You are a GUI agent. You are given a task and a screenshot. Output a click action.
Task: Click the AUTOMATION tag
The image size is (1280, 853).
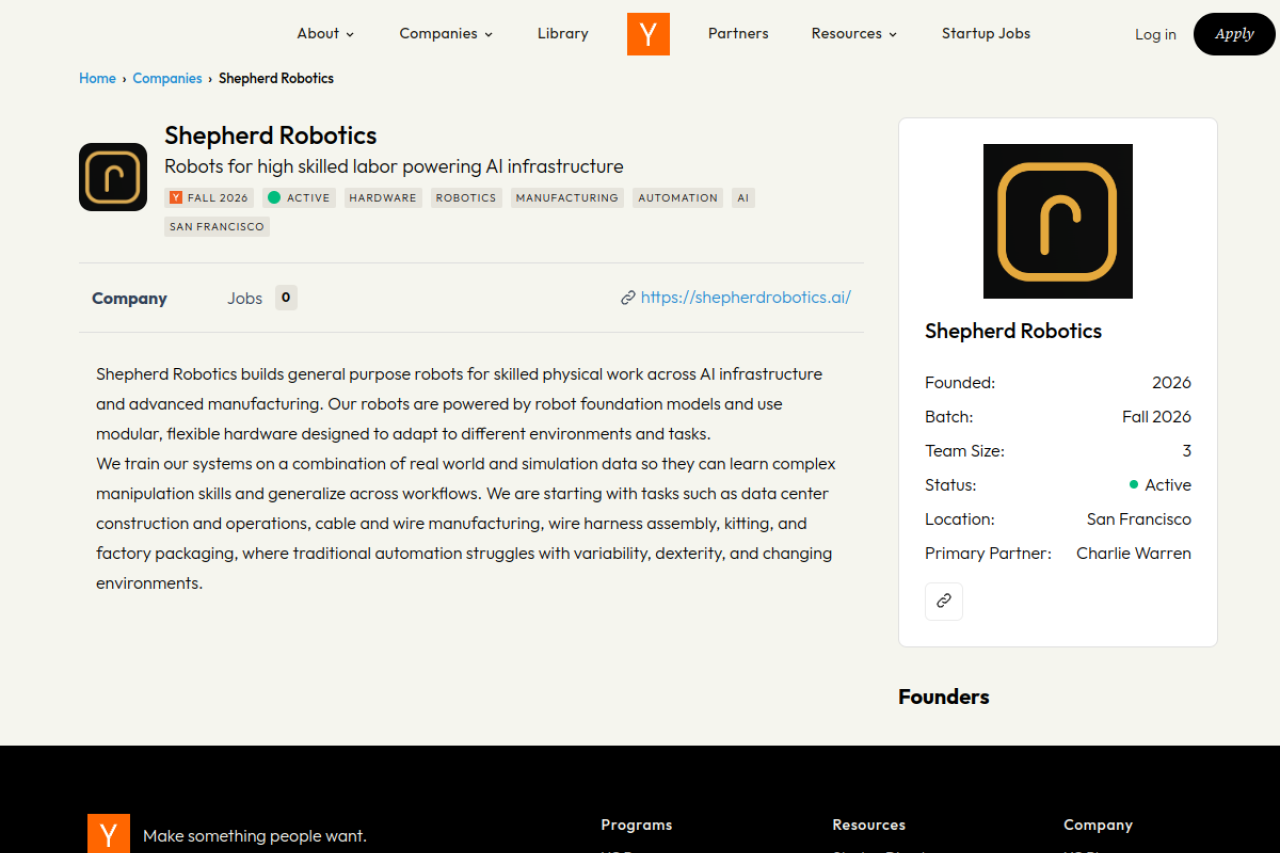(x=678, y=198)
